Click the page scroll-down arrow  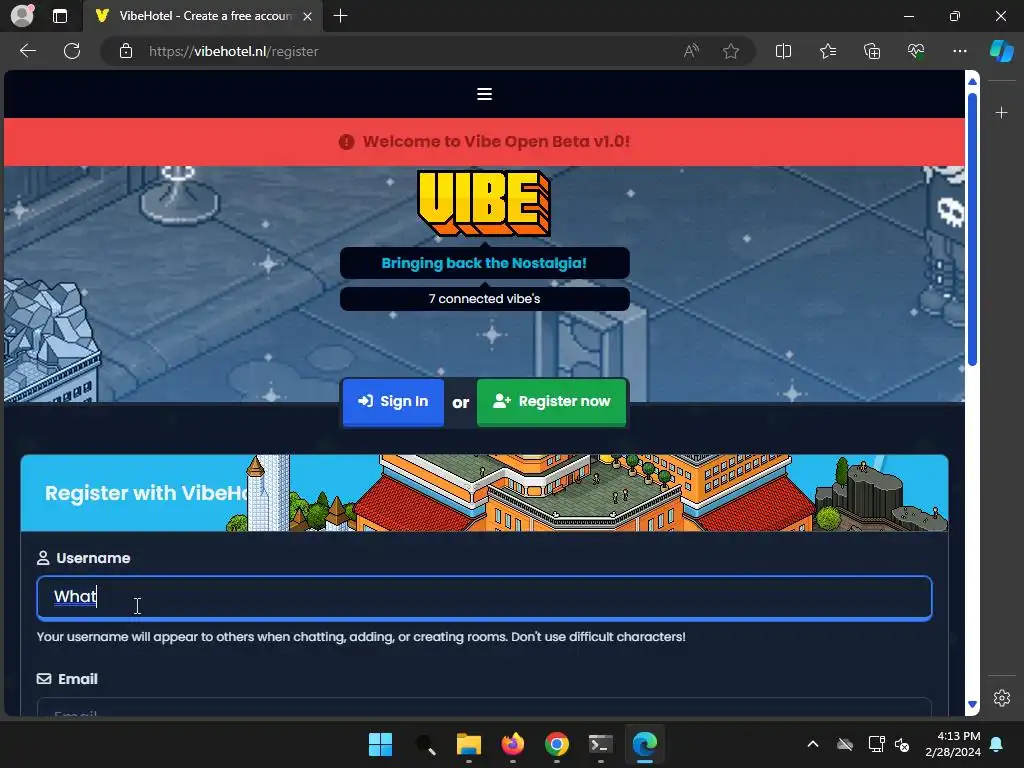972,705
